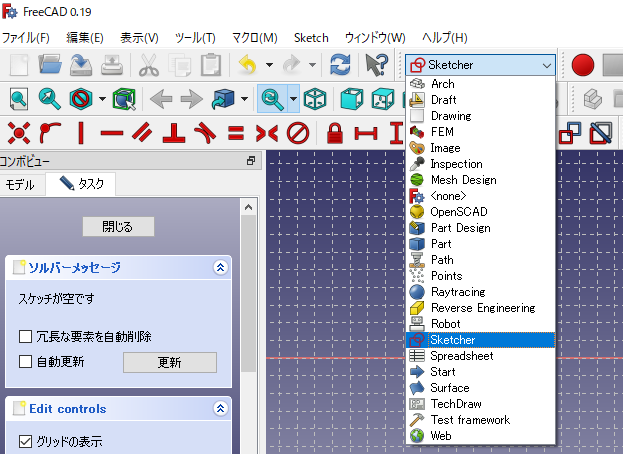Image resolution: width=623 pixels, height=454 pixels.
Task: Click the Draw style icon
Action: [81, 99]
